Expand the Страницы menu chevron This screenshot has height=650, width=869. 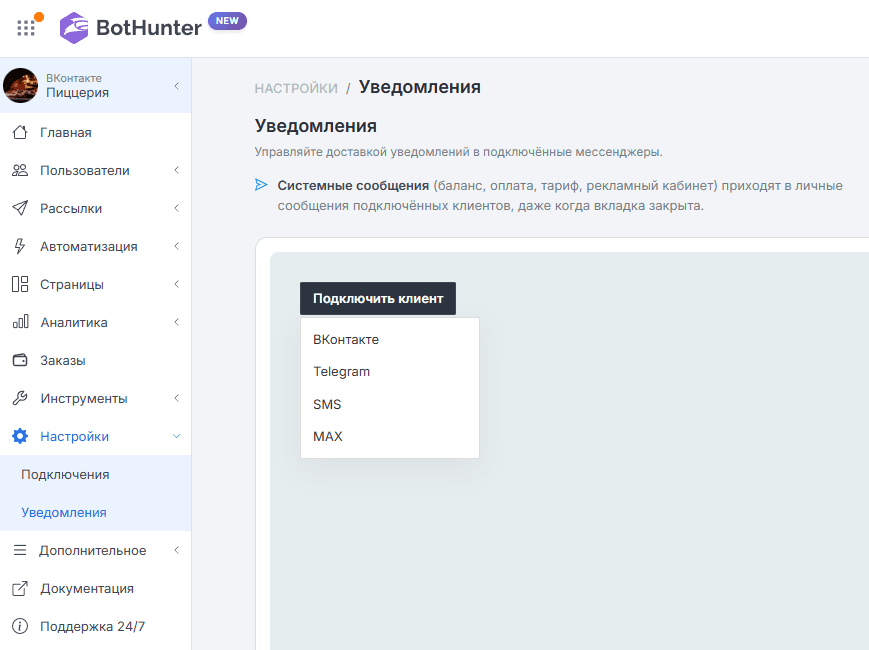[x=176, y=284]
